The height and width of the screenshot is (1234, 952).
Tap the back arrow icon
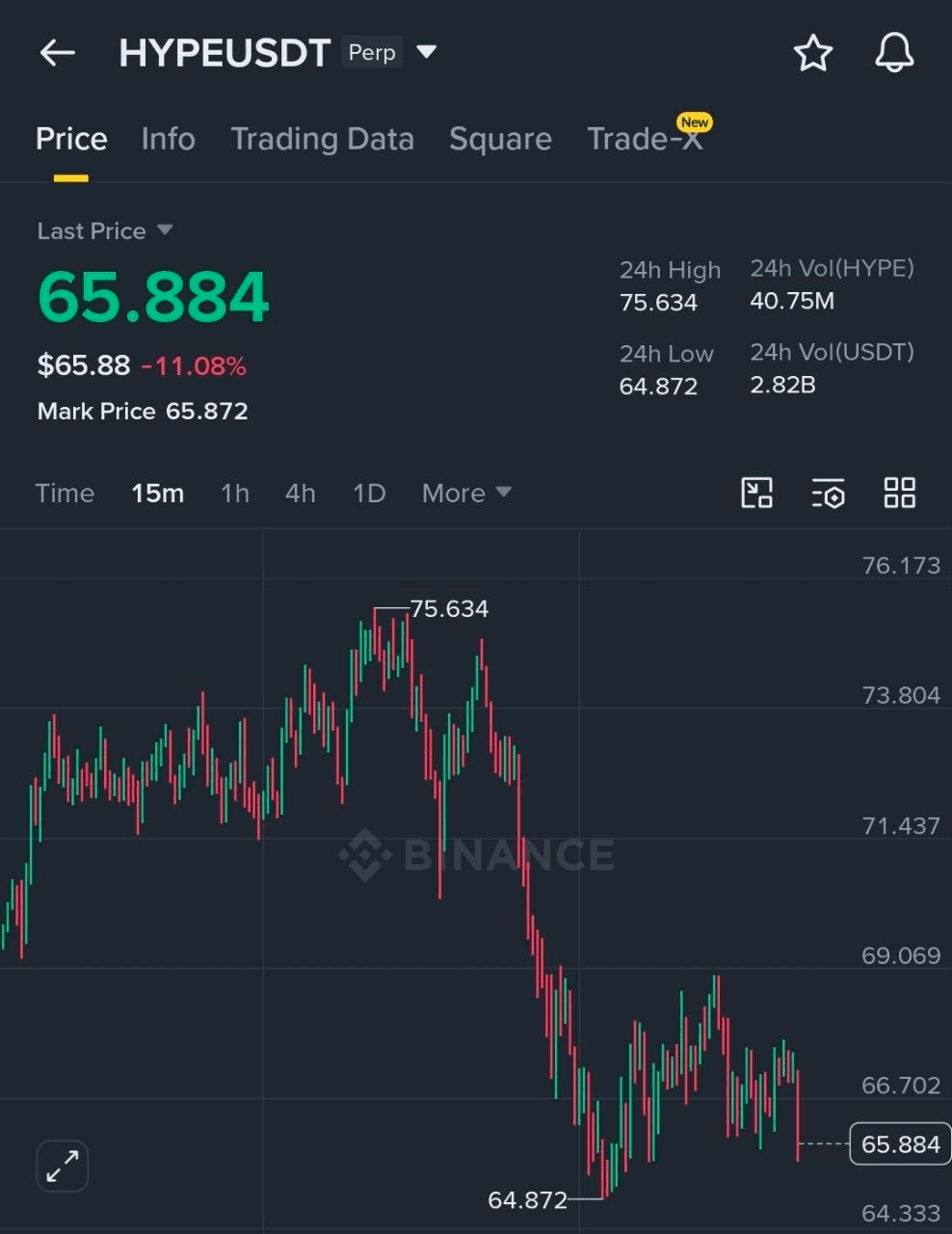pyautogui.click(x=57, y=53)
